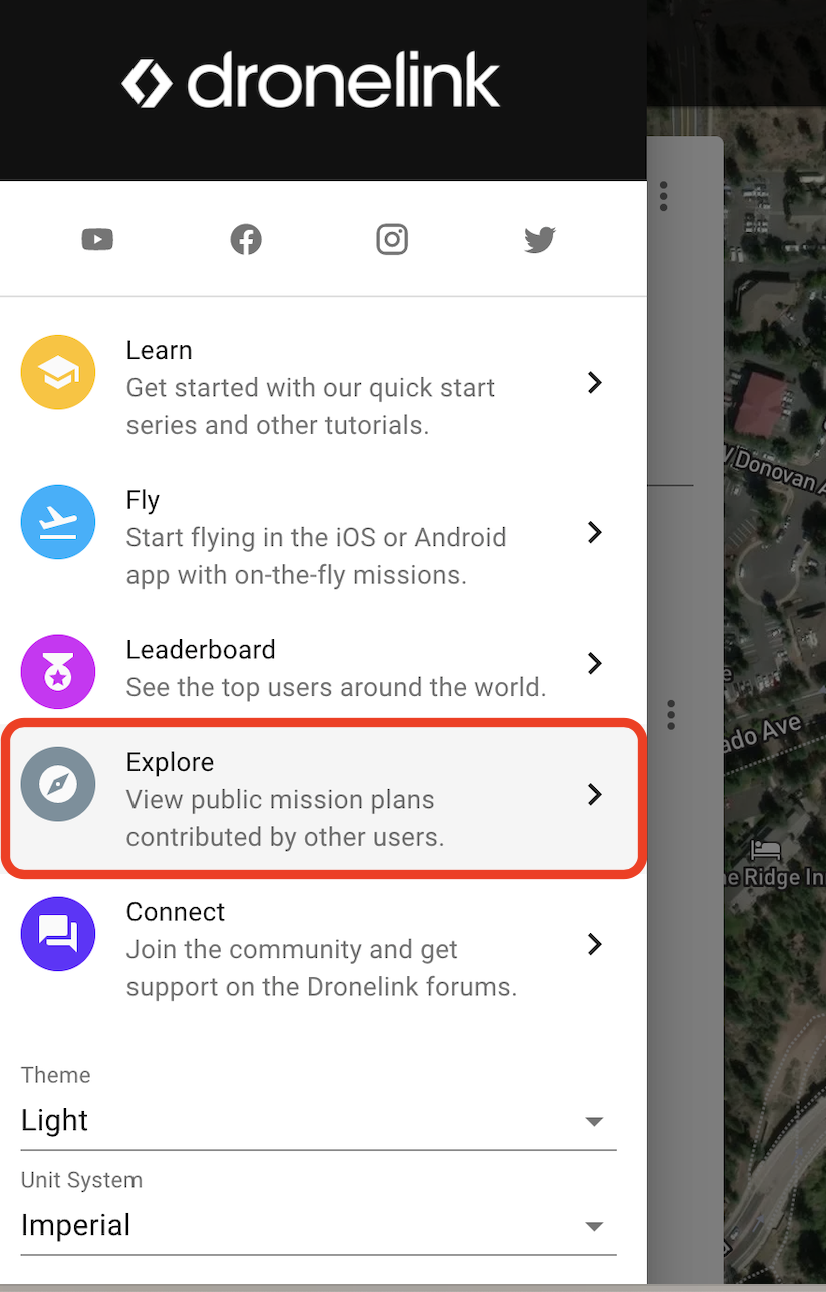Click the Connect chat bubbles icon
826x1292 pixels.
click(x=58, y=934)
